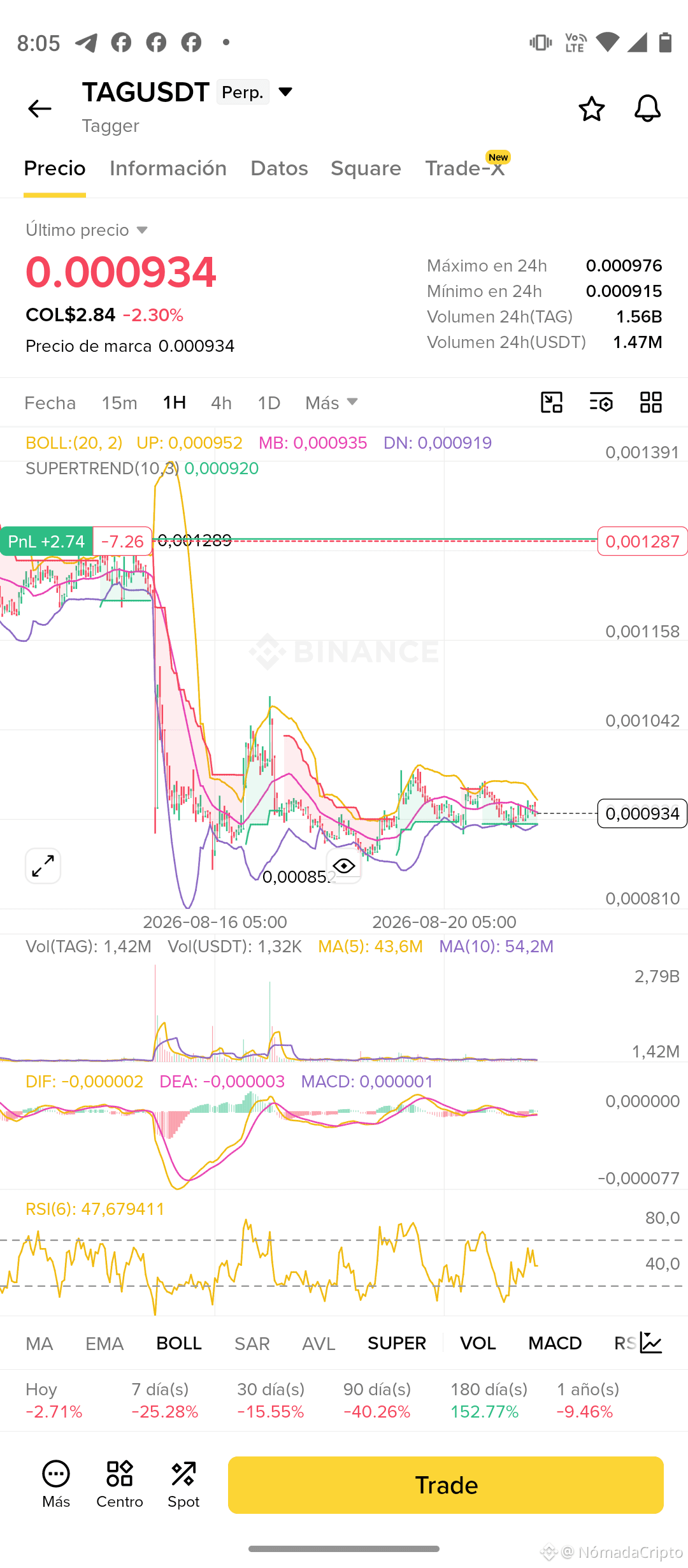
Task: Tap the Perp. contract badge
Action: click(x=243, y=92)
